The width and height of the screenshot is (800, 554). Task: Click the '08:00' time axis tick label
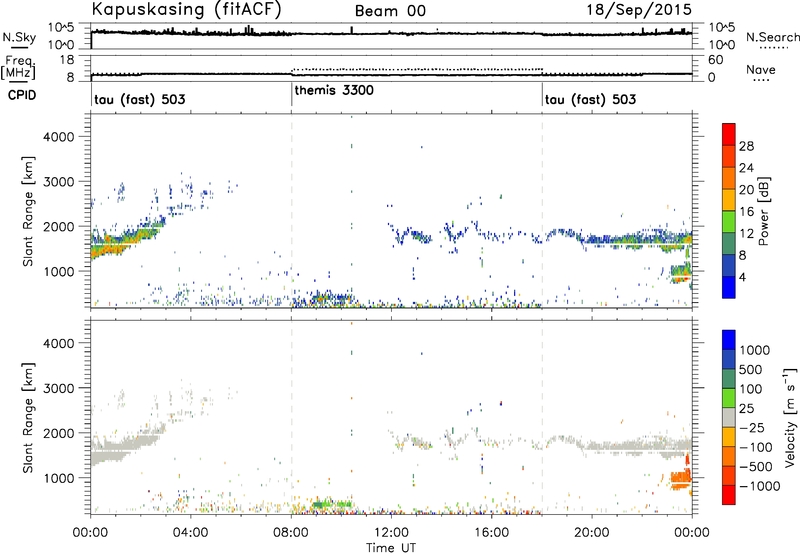(x=291, y=533)
